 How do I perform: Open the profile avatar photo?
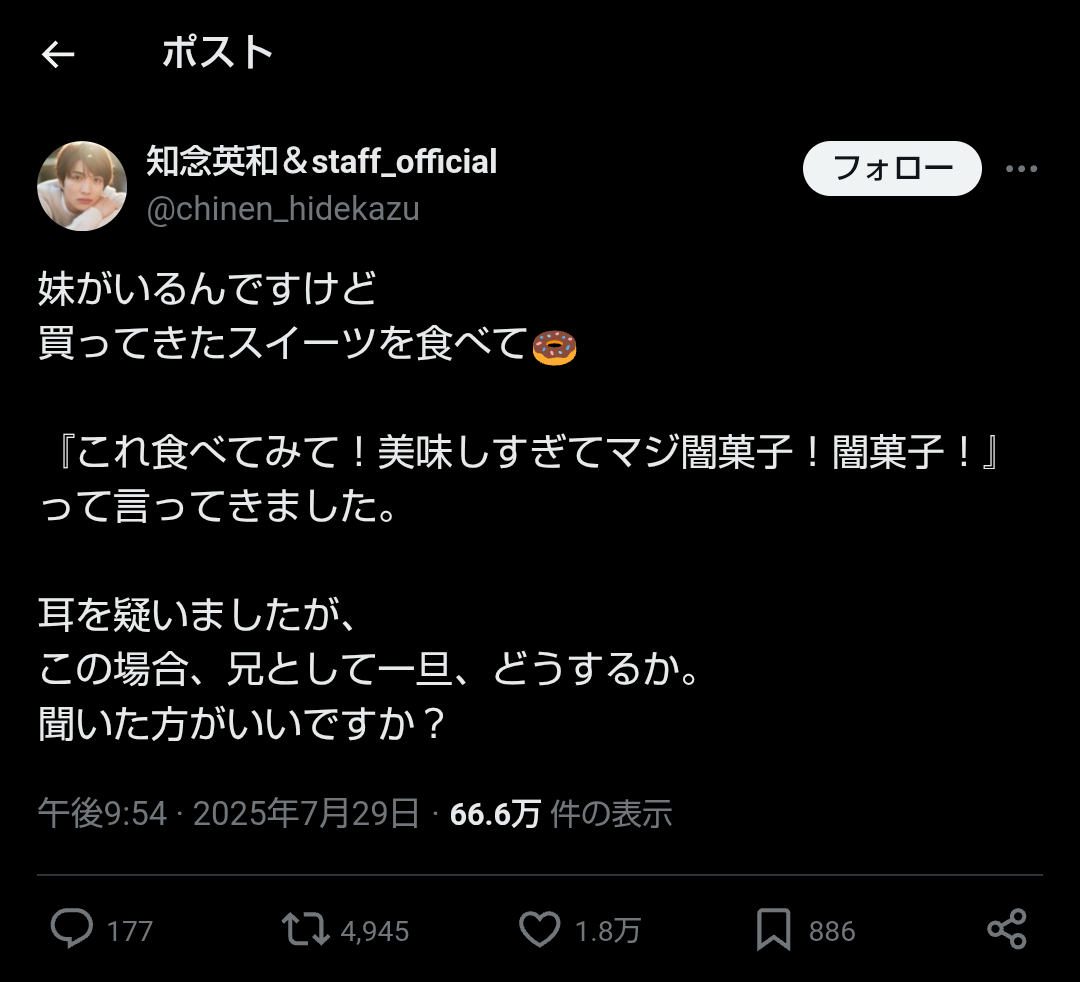82,186
